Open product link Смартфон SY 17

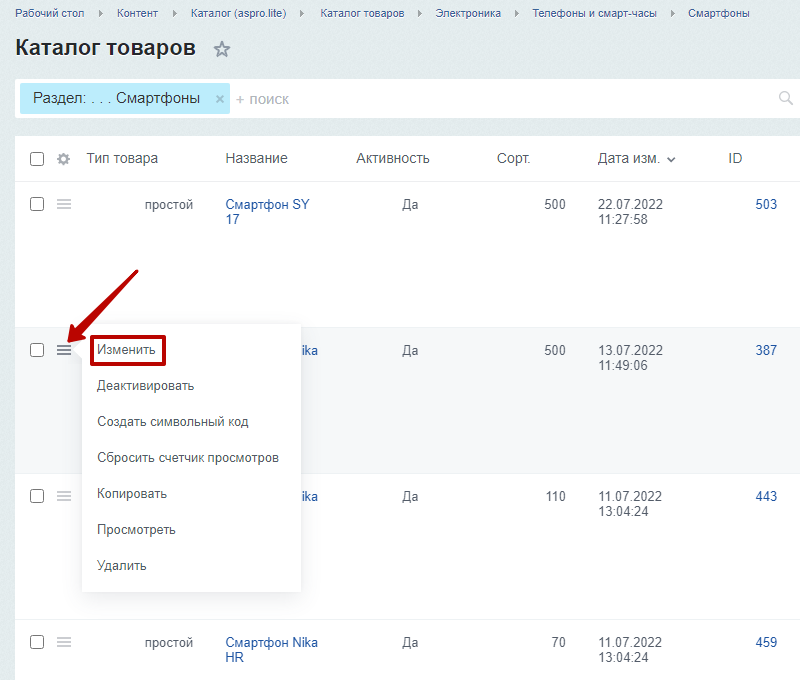tap(267, 212)
